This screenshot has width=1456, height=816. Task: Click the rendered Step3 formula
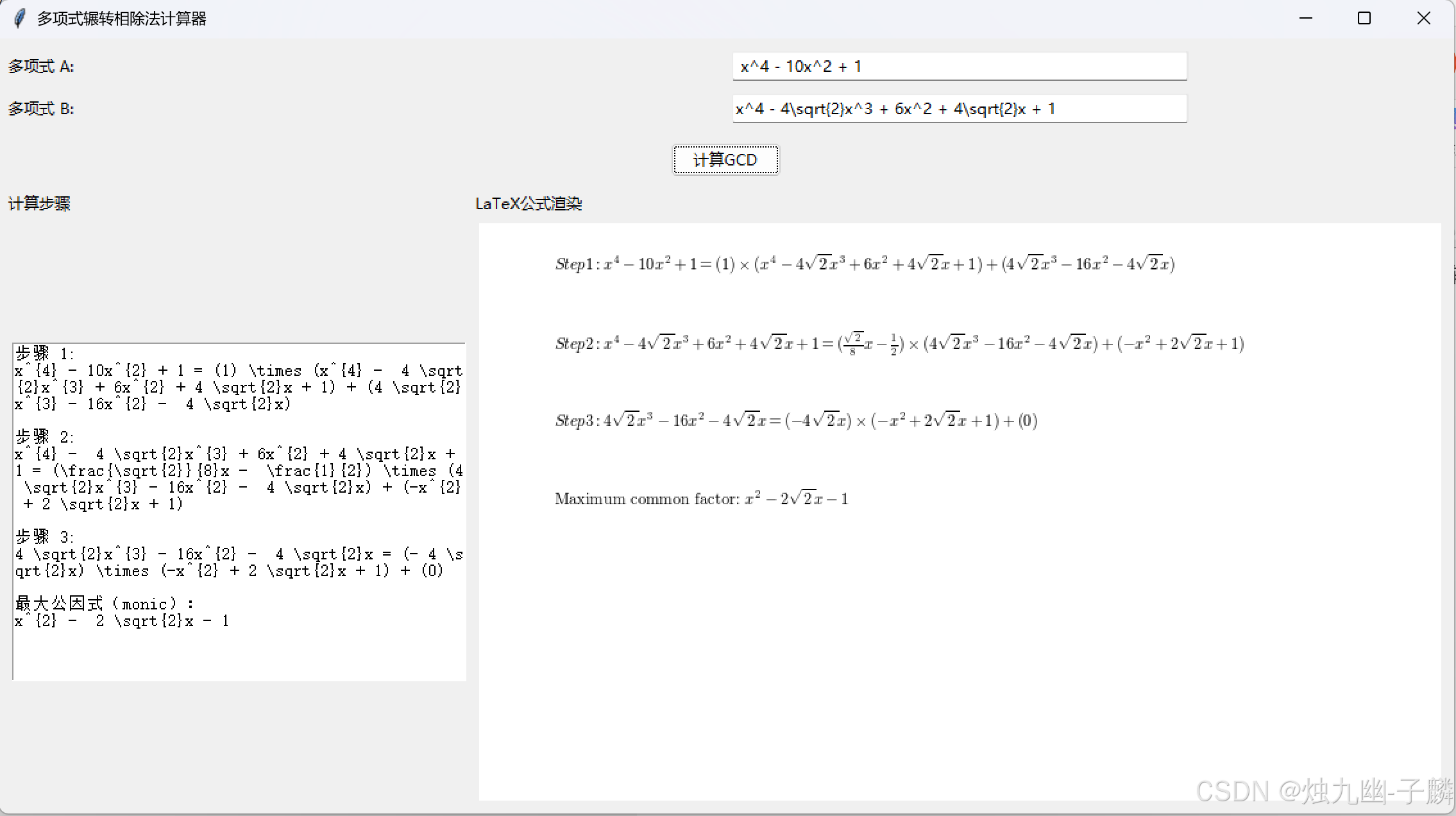[796, 421]
